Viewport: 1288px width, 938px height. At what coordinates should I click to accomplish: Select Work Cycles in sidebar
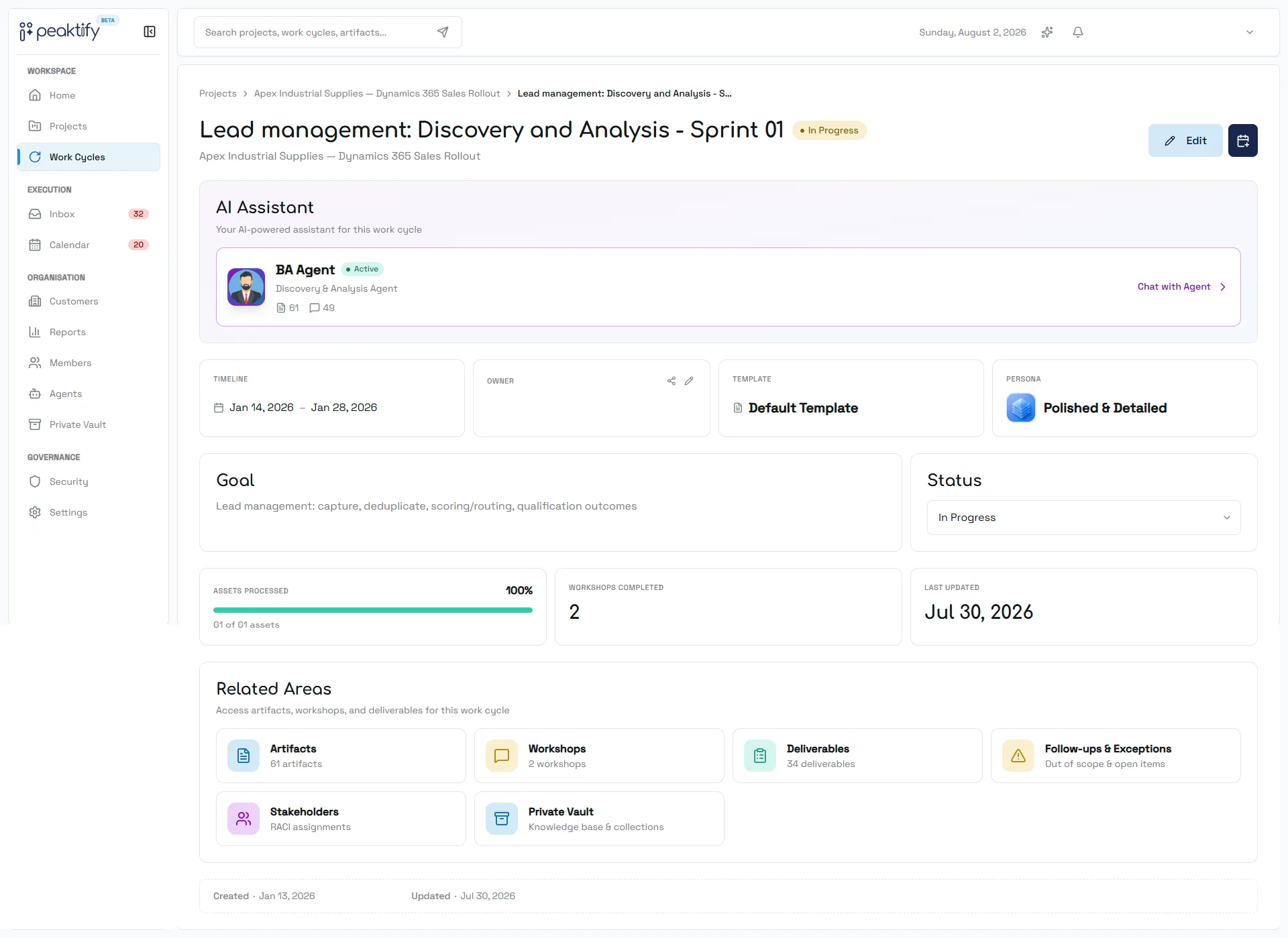point(89,157)
